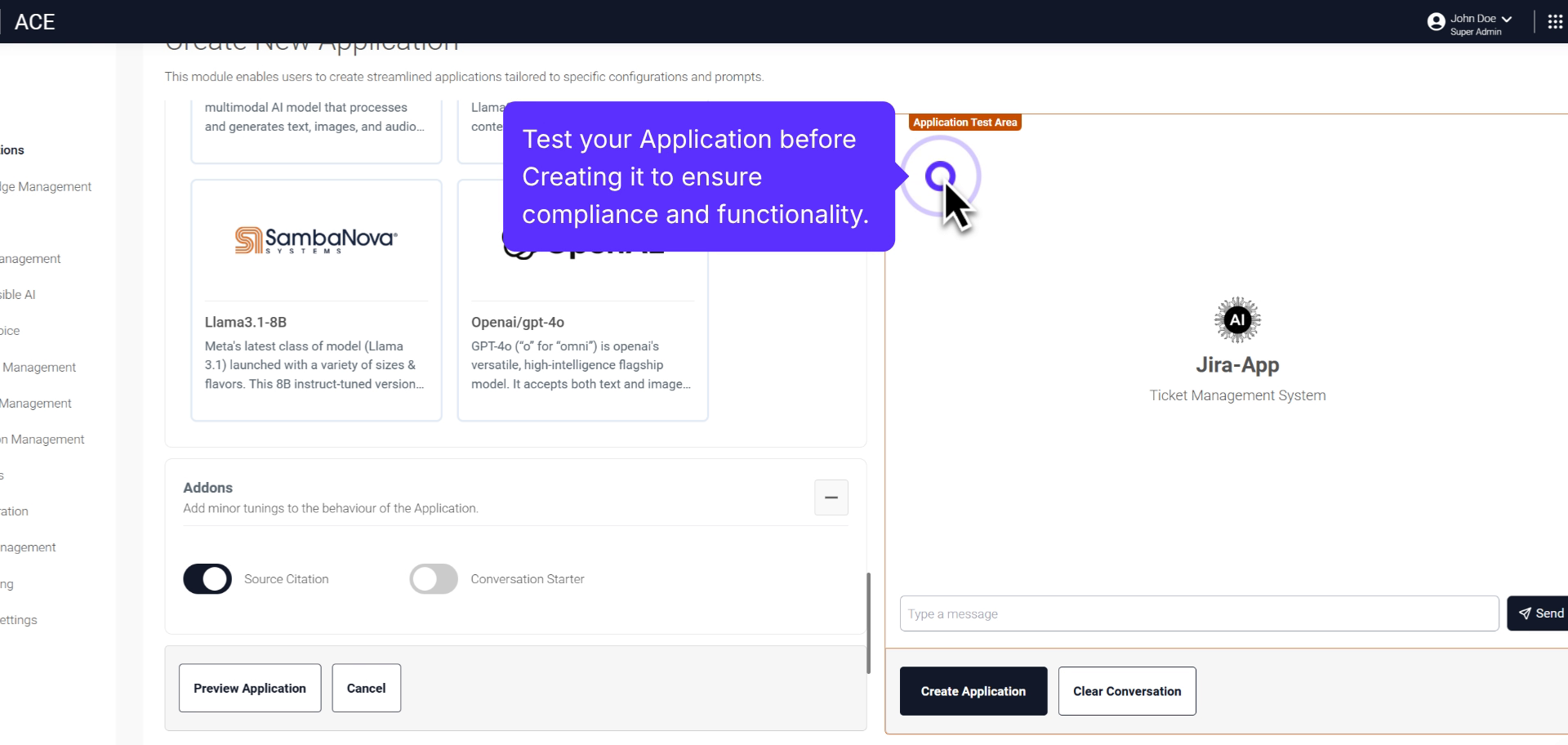Disable the Source Citation toggle
The image size is (1568, 745).
(x=207, y=578)
